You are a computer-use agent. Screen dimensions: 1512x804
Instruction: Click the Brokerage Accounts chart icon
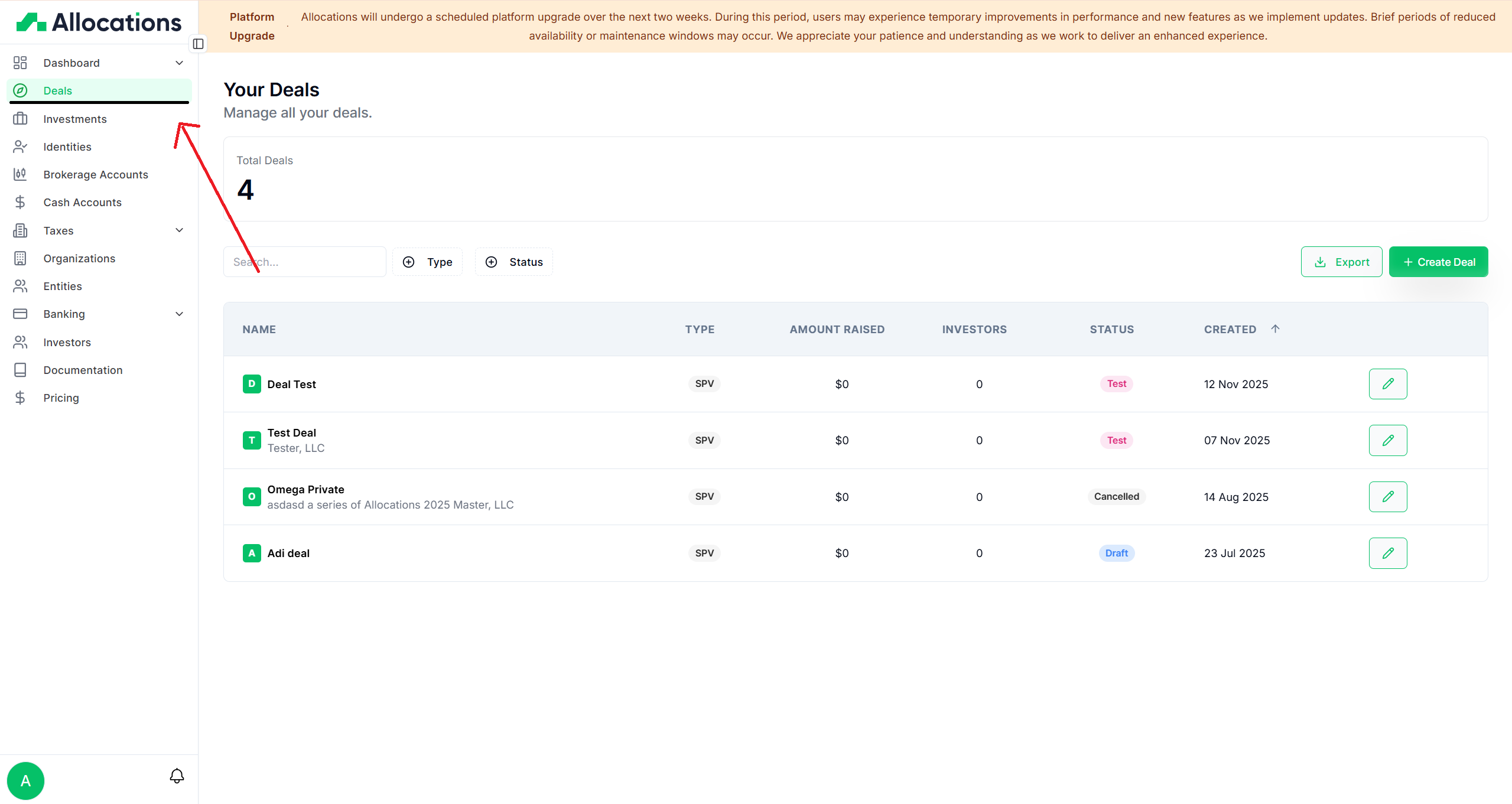(x=20, y=174)
